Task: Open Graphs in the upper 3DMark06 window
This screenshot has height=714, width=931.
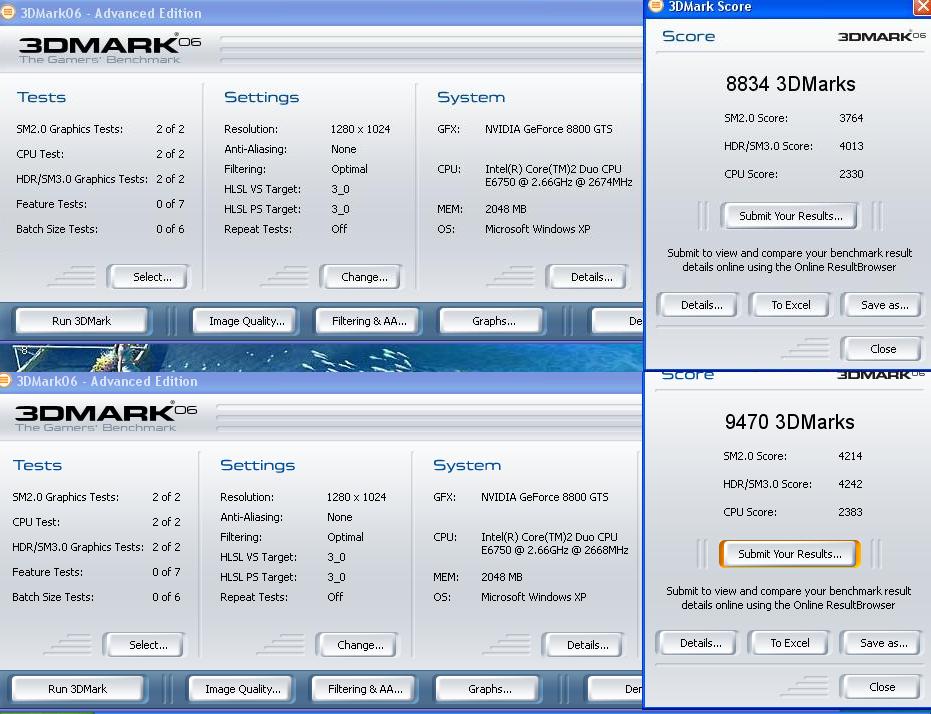Action: [493, 321]
